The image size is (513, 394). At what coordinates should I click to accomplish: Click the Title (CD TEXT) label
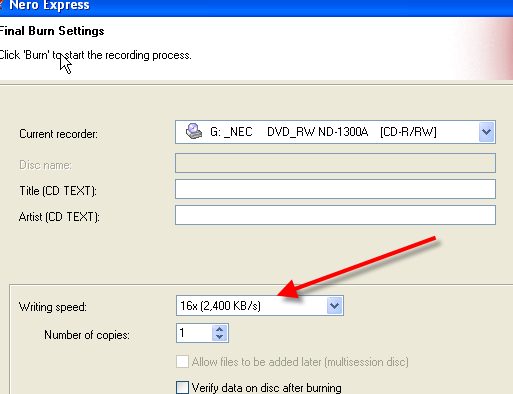58,191
